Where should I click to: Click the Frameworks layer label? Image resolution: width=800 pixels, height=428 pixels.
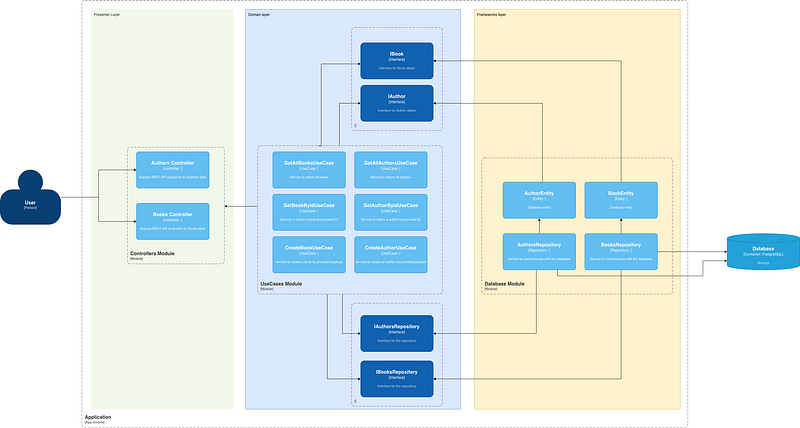[x=491, y=15]
